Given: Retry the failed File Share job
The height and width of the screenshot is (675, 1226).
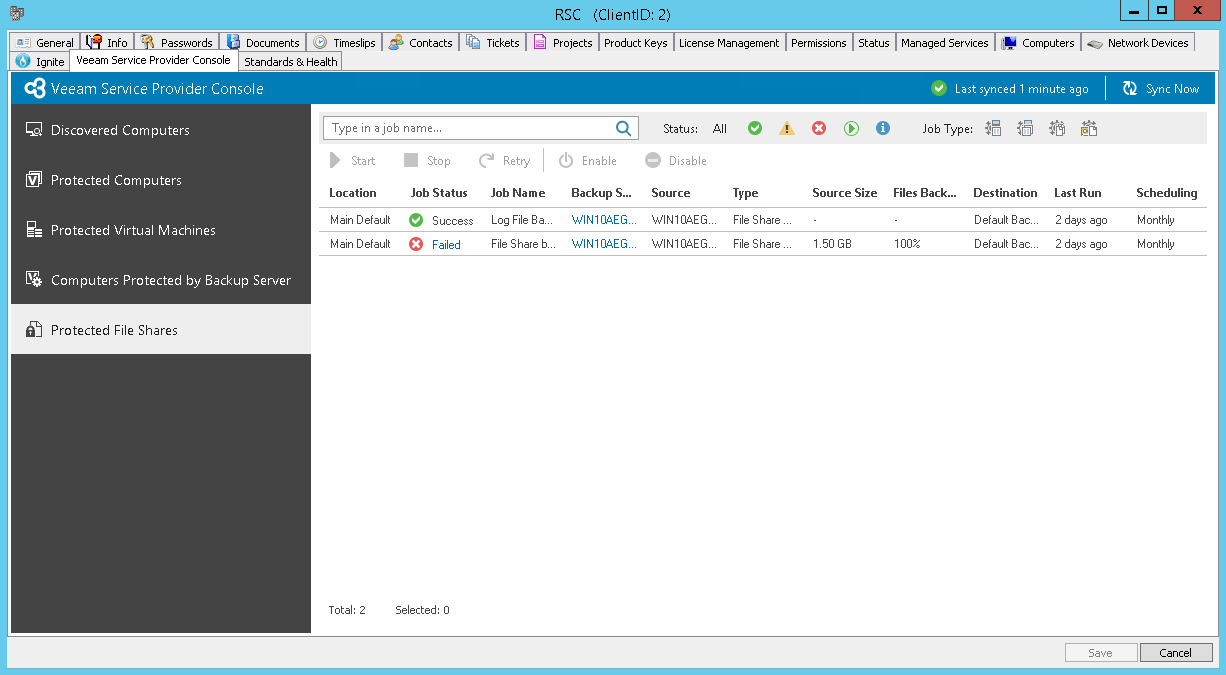Looking at the screenshot, I should click(505, 160).
